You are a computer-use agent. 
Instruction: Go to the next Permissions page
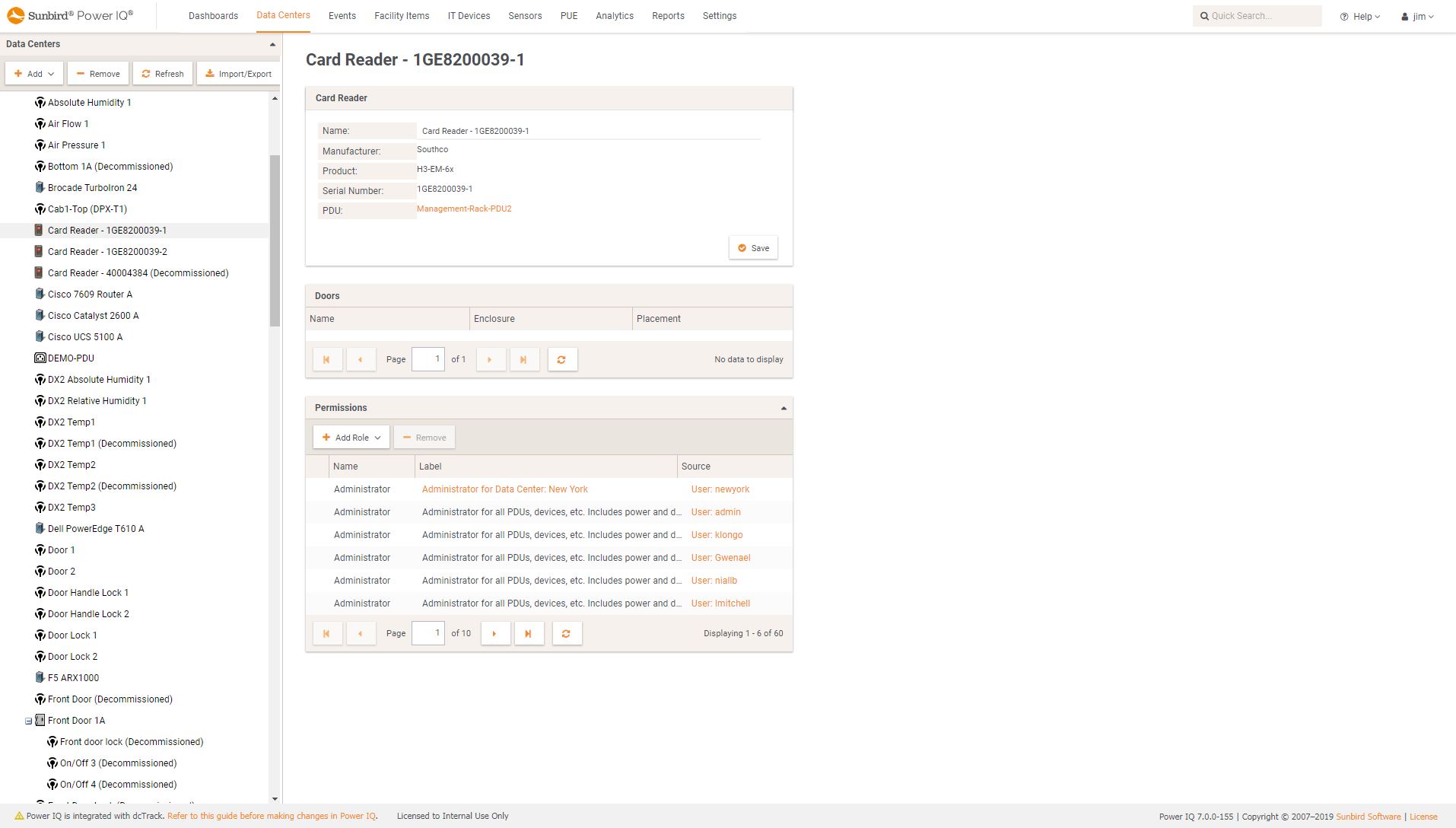click(x=495, y=632)
